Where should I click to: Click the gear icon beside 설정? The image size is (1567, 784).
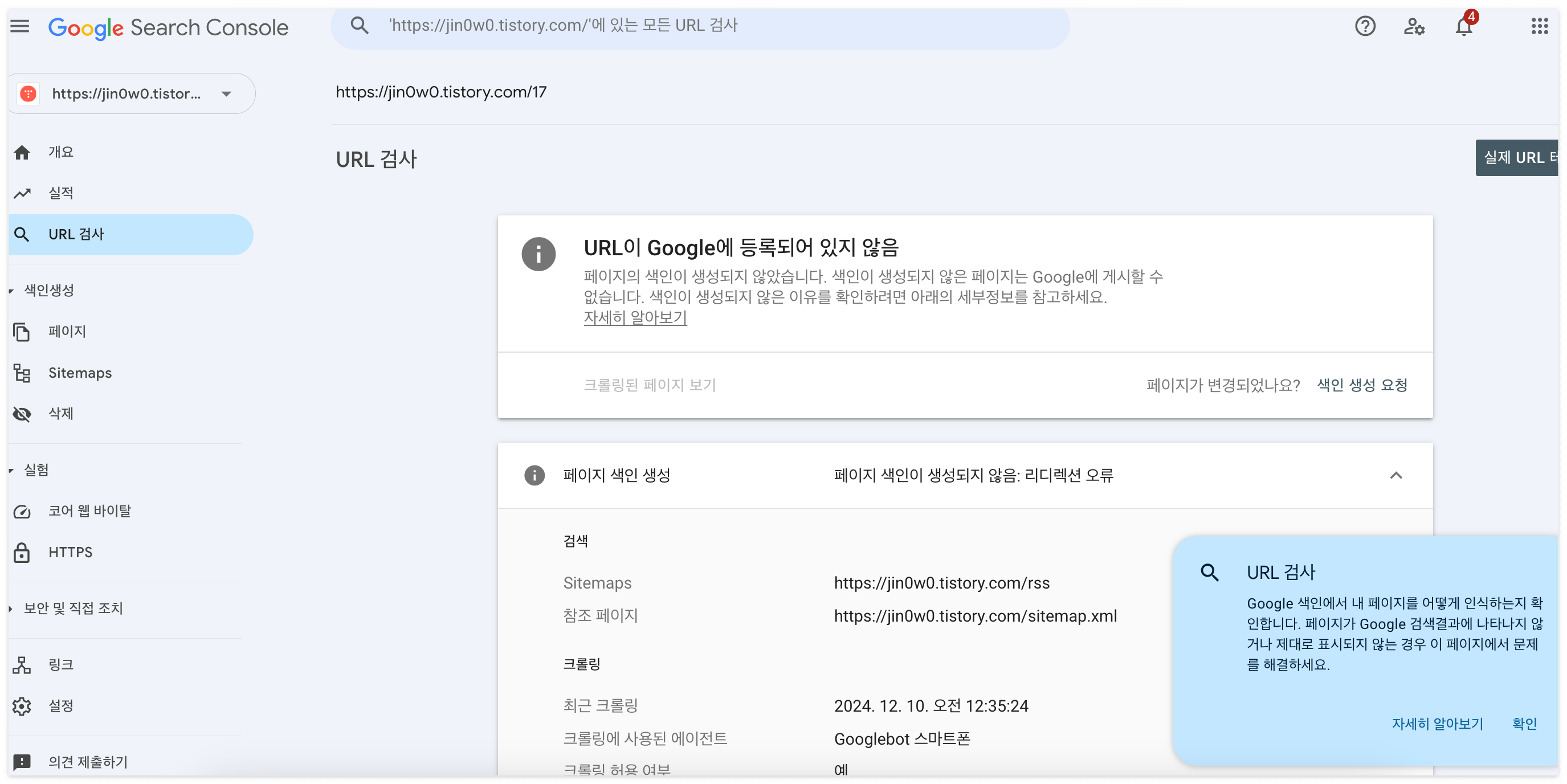(22, 705)
